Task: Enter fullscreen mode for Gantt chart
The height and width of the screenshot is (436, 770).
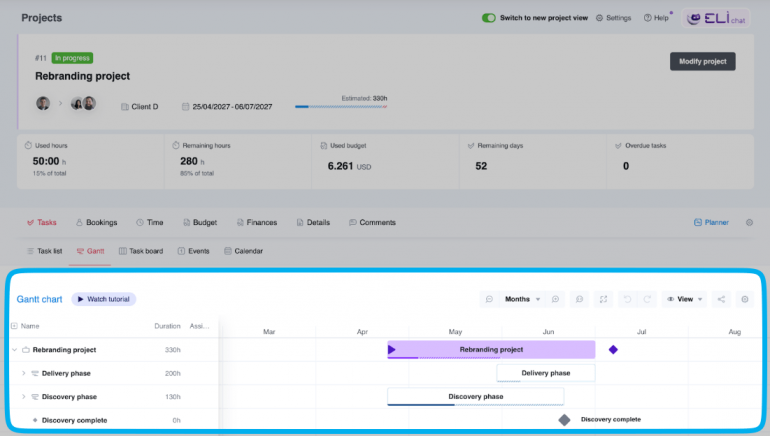Action: tap(603, 299)
